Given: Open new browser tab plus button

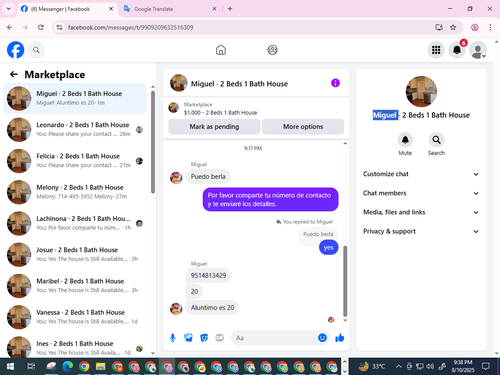Looking at the screenshot, I should [x=230, y=9].
